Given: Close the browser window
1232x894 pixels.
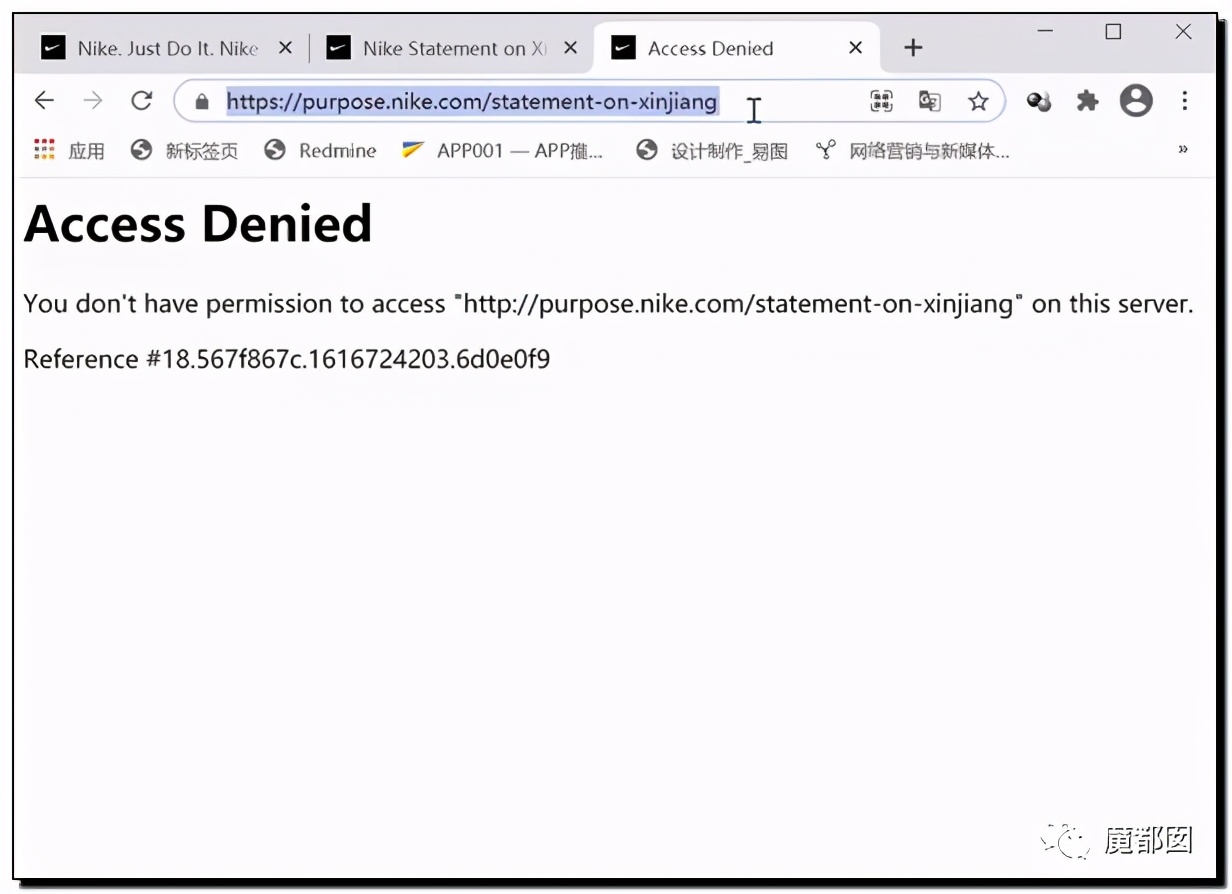Looking at the screenshot, I should click(x=1183, y=32).
